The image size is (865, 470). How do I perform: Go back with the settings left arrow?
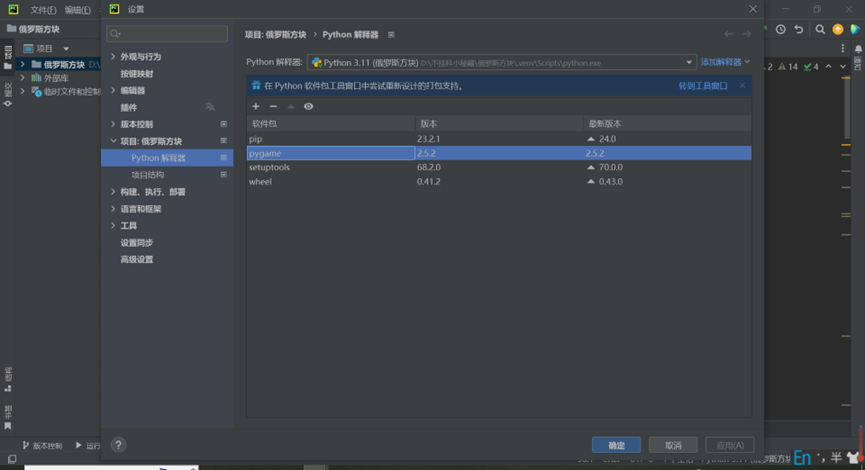729,34
